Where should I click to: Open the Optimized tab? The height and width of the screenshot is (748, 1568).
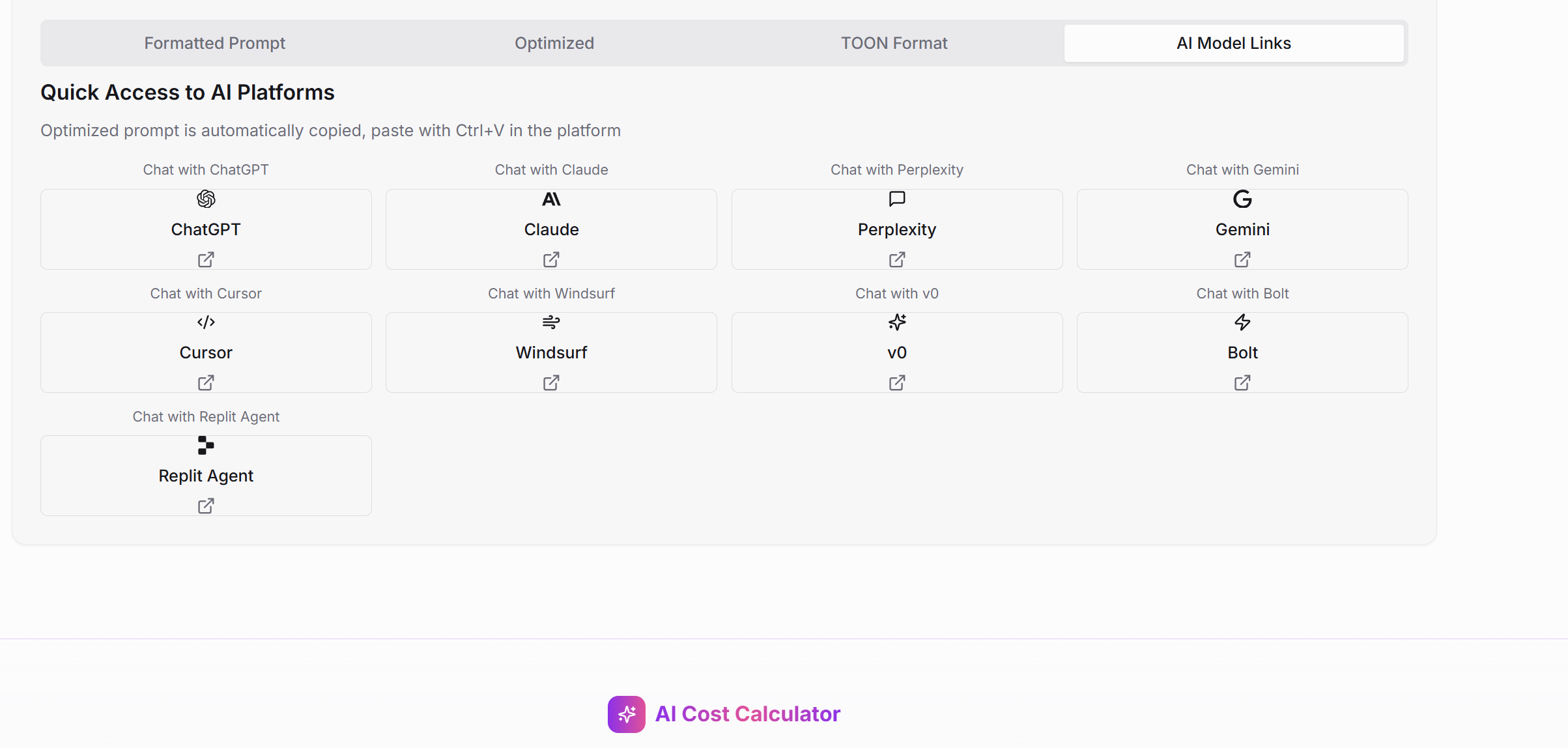pyautogui.click(x=554, y=43)
